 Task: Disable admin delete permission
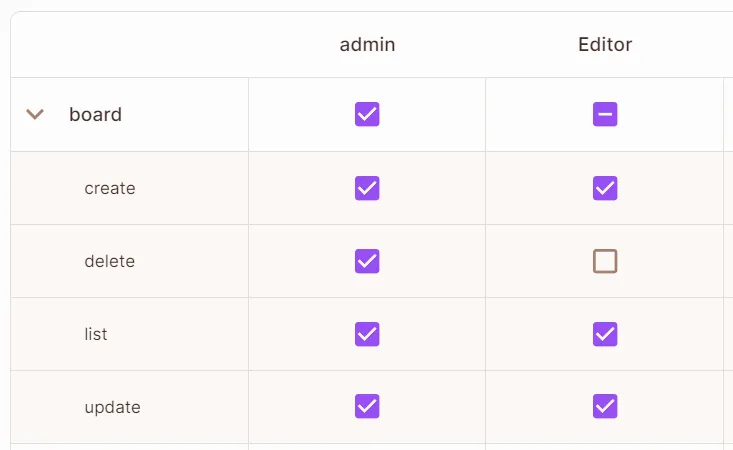[x=367, y=261]
